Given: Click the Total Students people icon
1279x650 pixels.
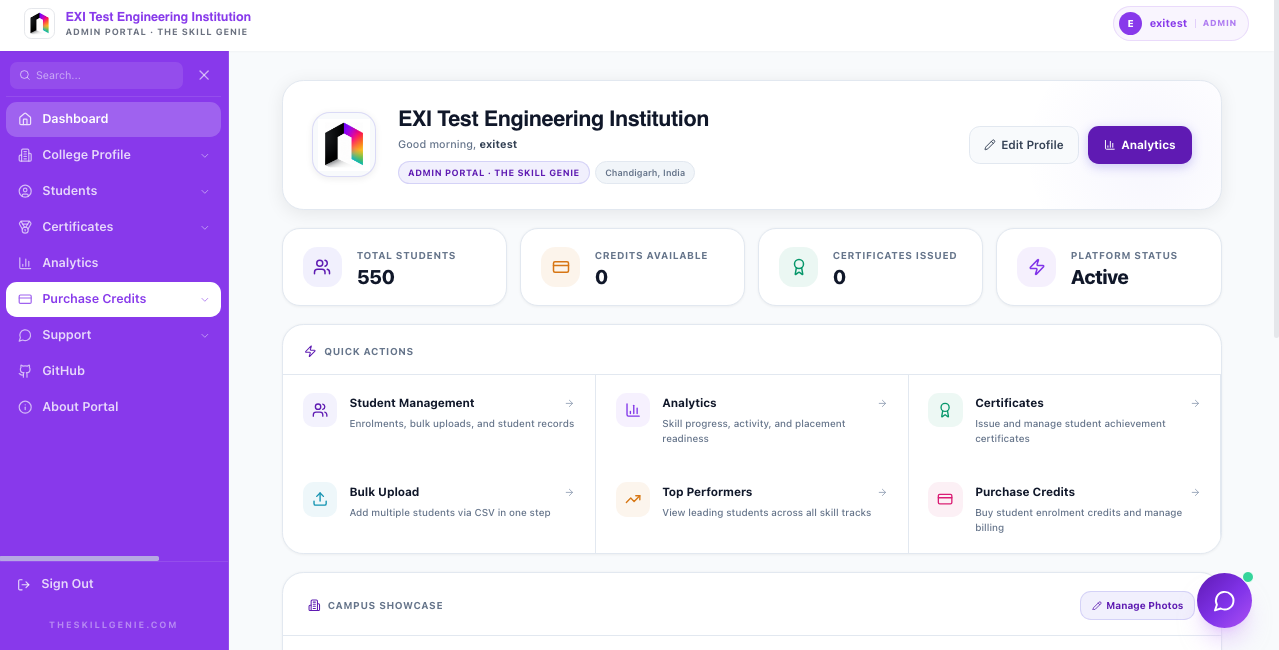Looking at the screenshot, I should 322,267.
